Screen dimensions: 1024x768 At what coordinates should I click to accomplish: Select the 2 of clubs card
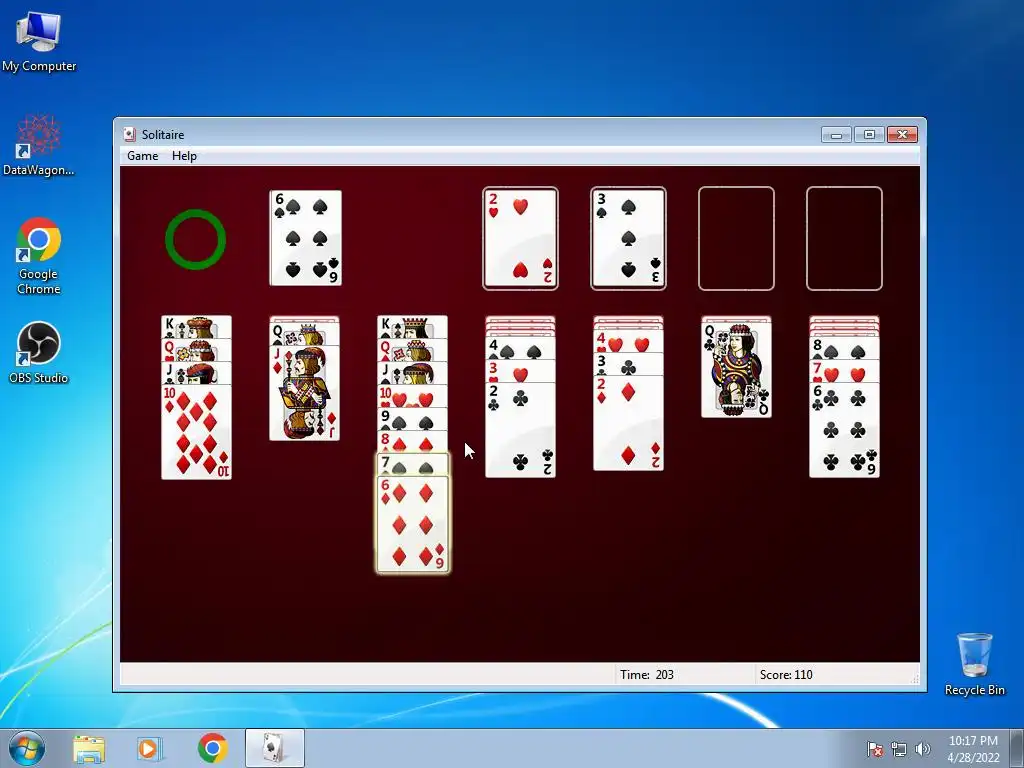point(520,430)
